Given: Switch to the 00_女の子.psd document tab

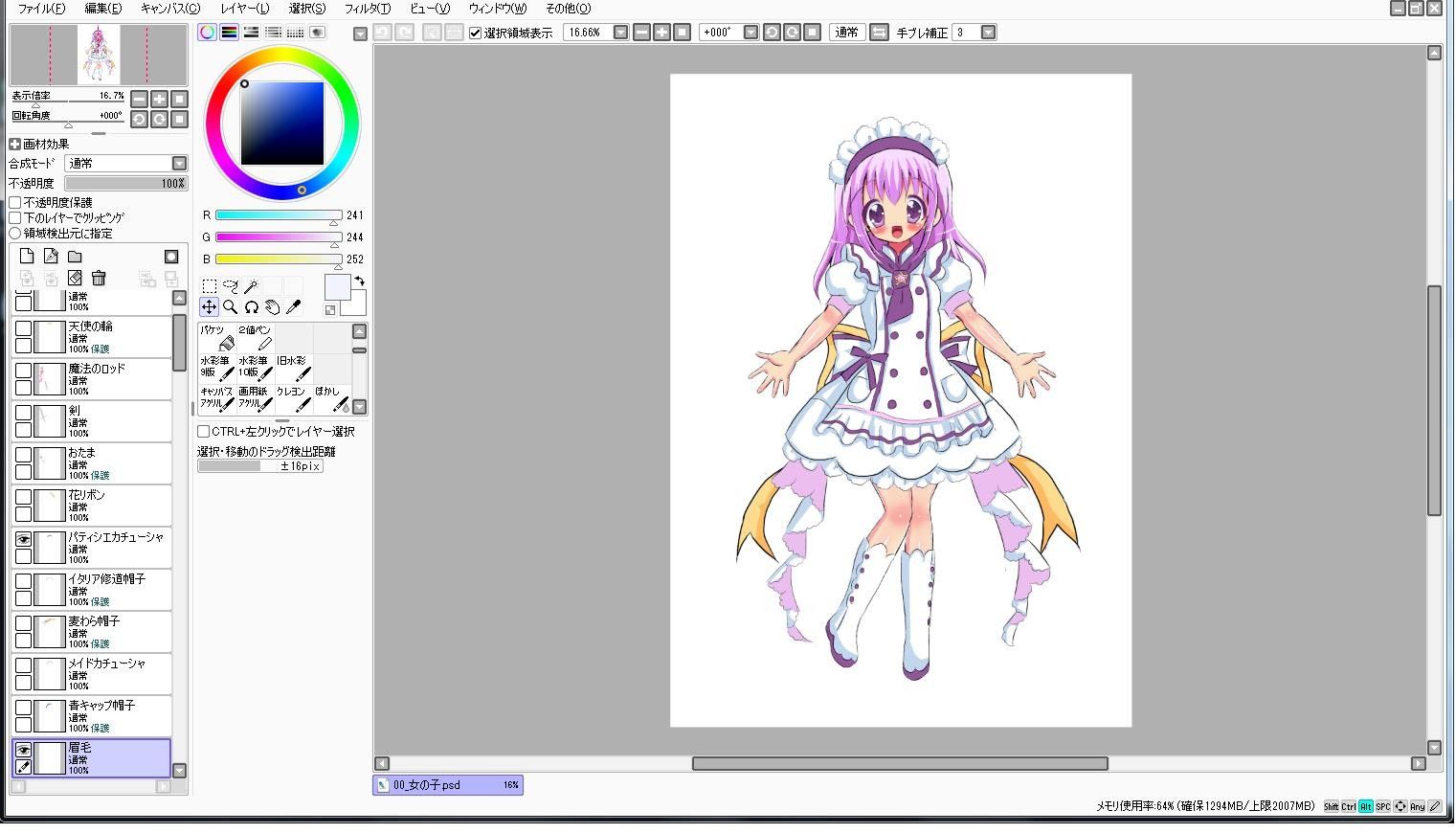Looking at the screenshot, I should point(448,785).
